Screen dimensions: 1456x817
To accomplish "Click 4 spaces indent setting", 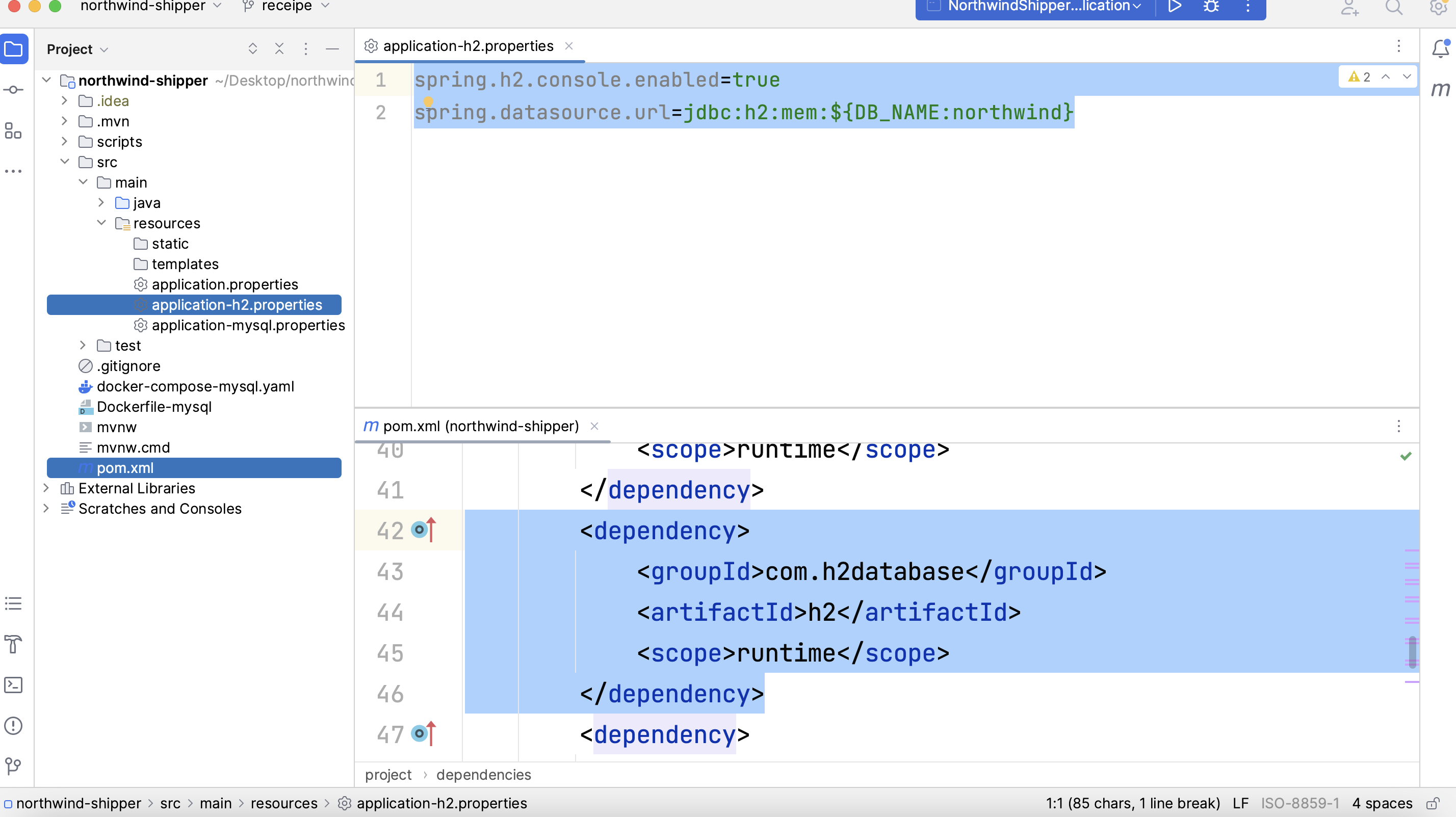I will tap(1382, 803).
